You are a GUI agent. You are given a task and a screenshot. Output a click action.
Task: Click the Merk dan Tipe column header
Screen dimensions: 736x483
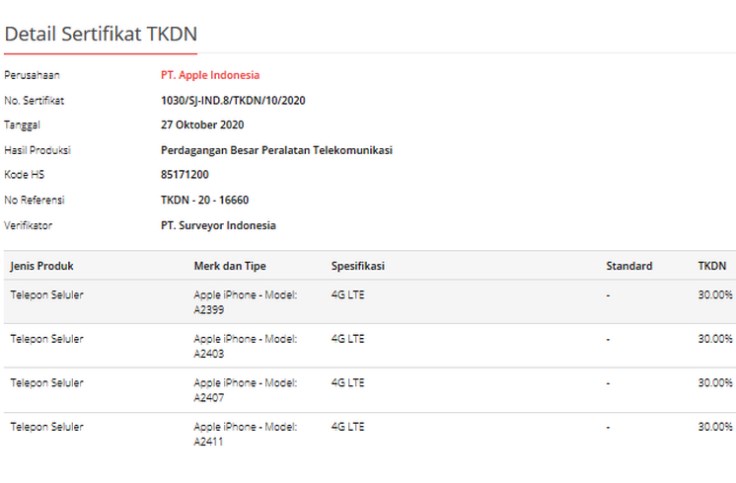click(230, 266)
